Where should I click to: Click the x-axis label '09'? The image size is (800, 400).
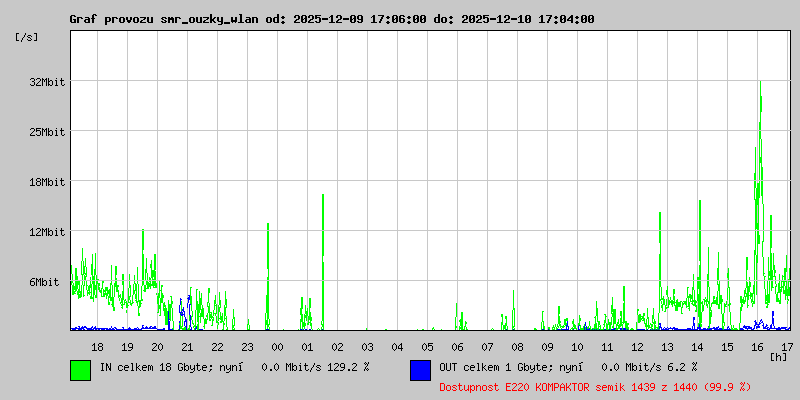tap(547, 347)
